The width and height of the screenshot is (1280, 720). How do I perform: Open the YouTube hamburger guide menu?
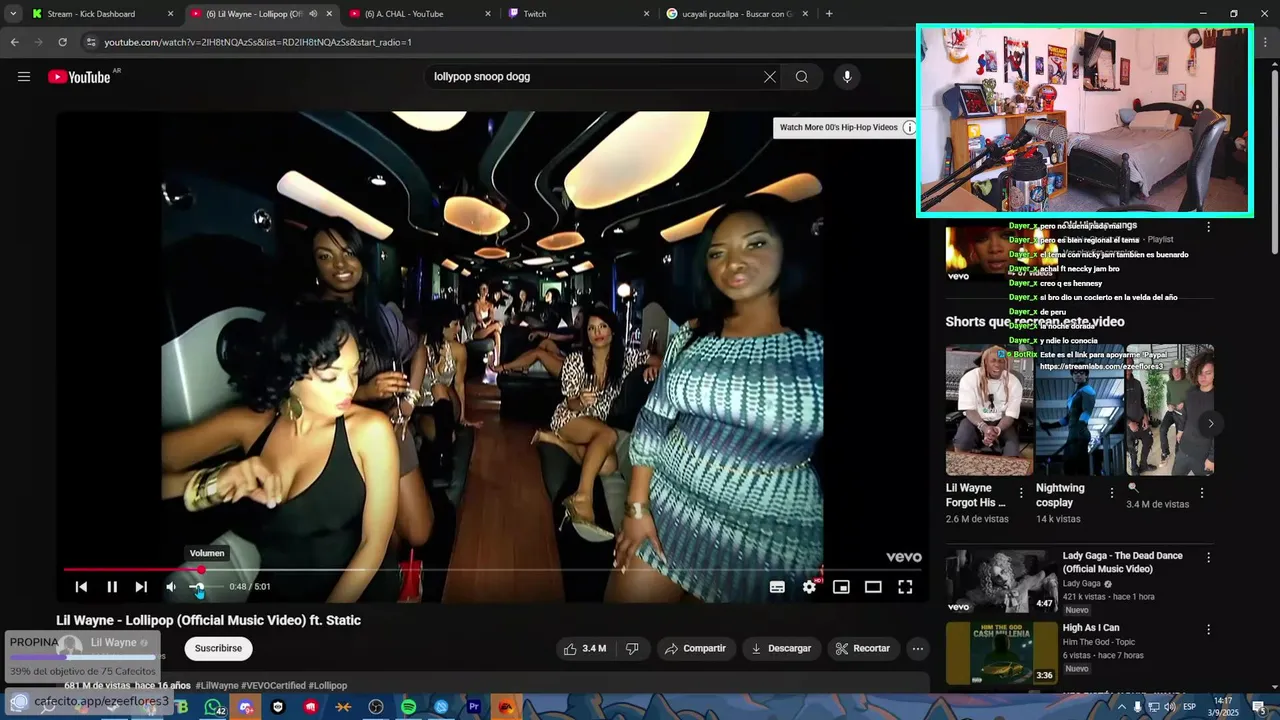point(24,77)
